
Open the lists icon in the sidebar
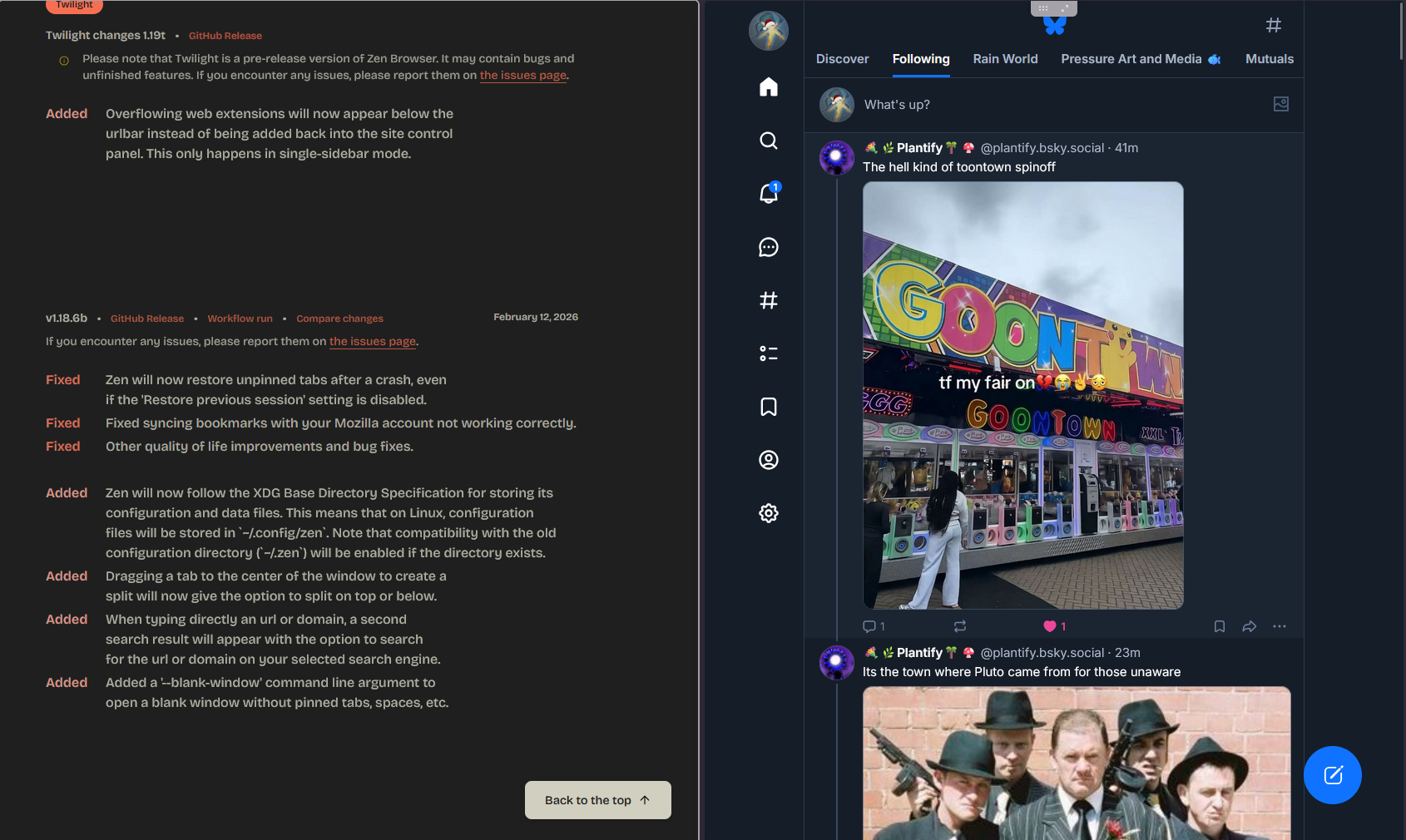tap(768, 353)
